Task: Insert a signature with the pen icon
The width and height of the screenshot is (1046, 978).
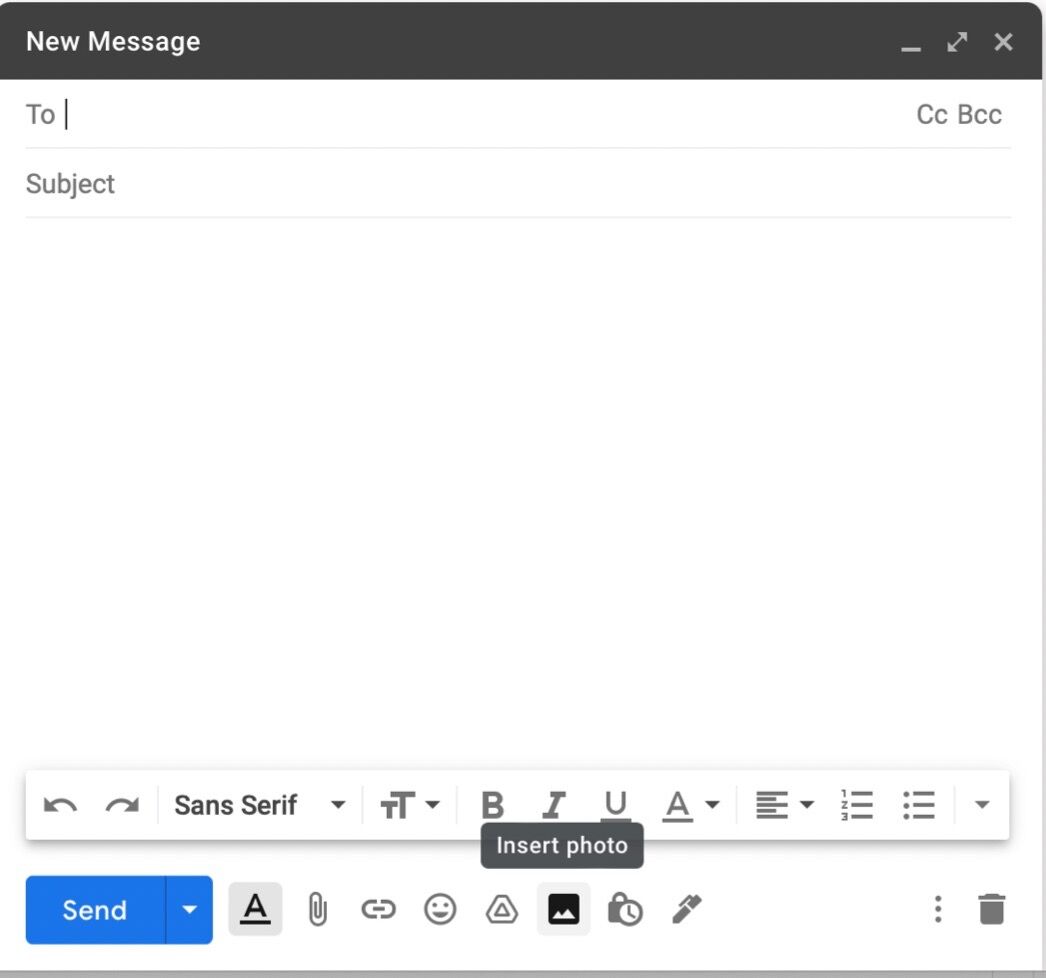Action: pos(687,909)
